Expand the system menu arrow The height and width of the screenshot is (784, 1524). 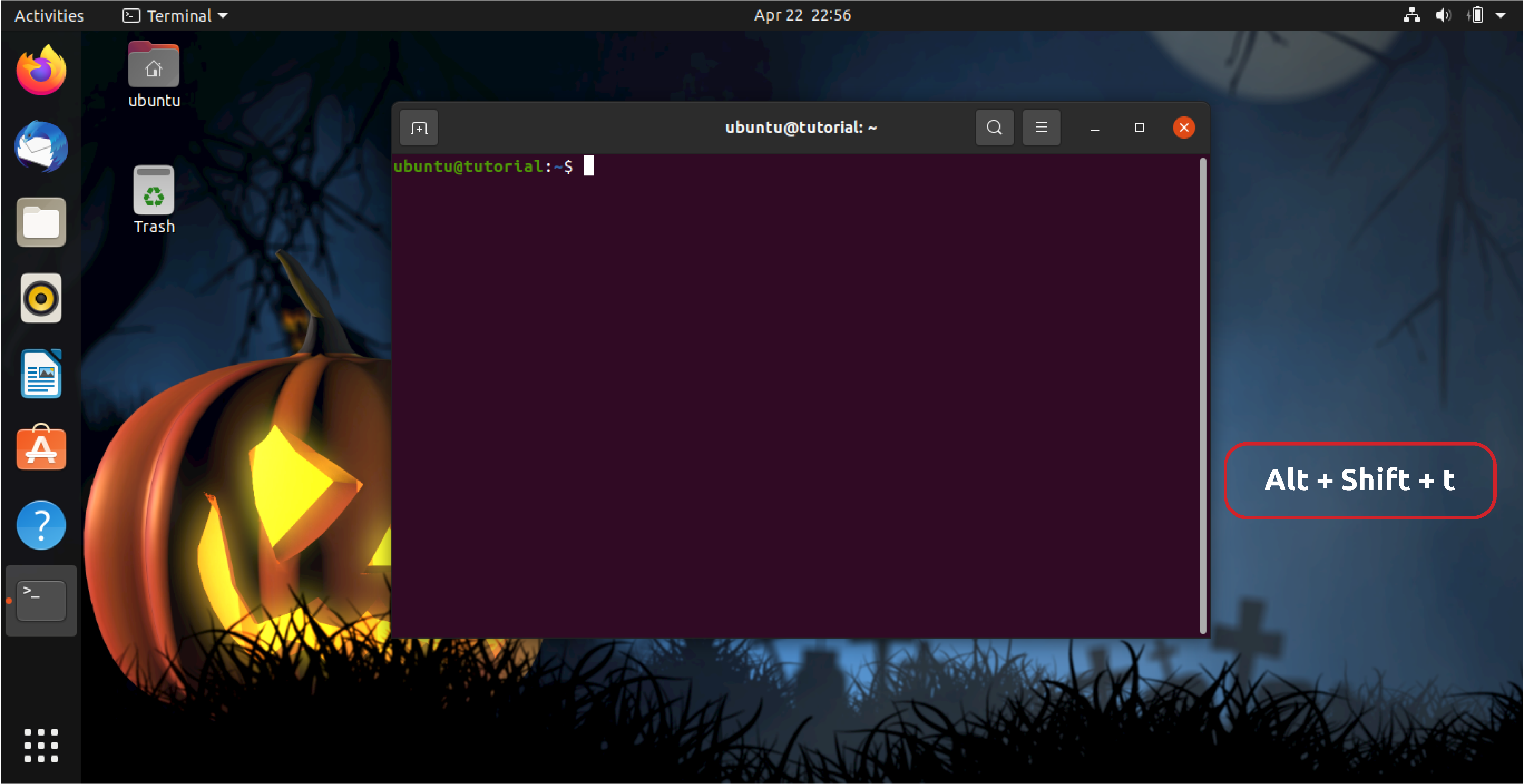(1500, 15)
